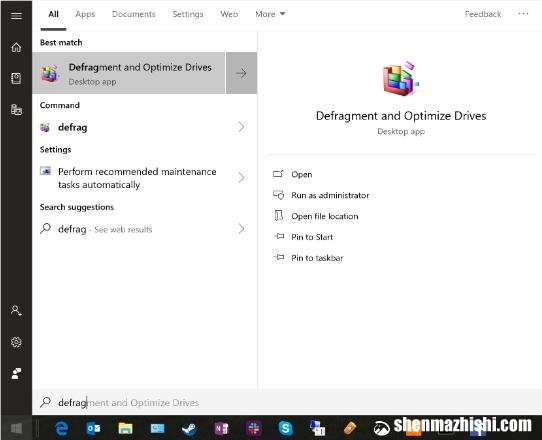The image size is (542, 440).
Task: Open the Notebook icon in the sidebar
Action: 16,78
